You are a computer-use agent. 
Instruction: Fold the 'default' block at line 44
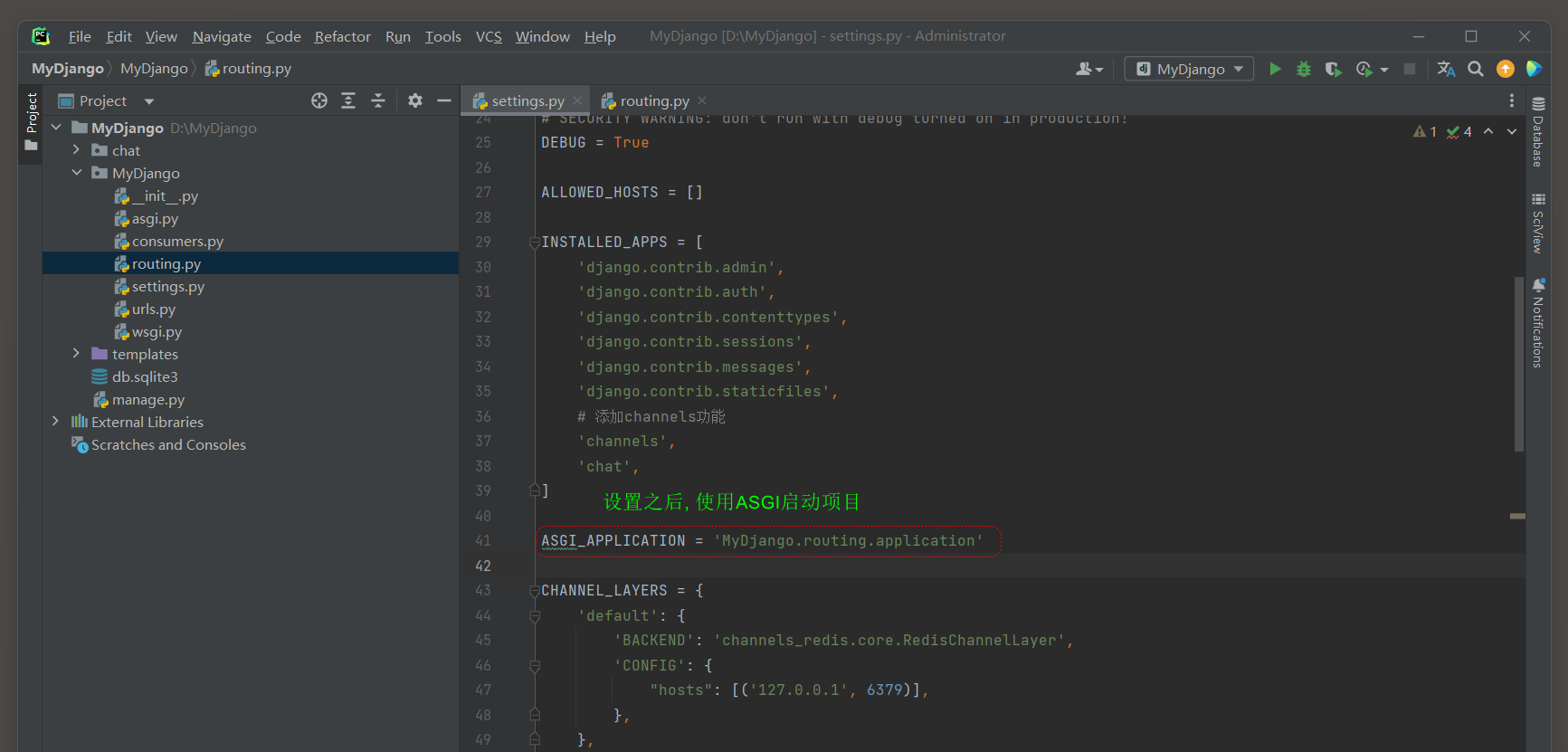coord(535,616)
